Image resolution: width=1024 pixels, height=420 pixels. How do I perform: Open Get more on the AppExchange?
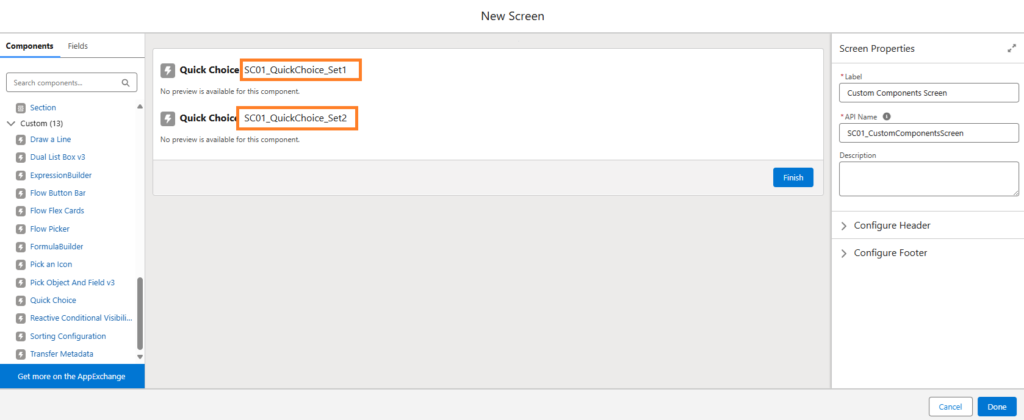tap(72, 377)
